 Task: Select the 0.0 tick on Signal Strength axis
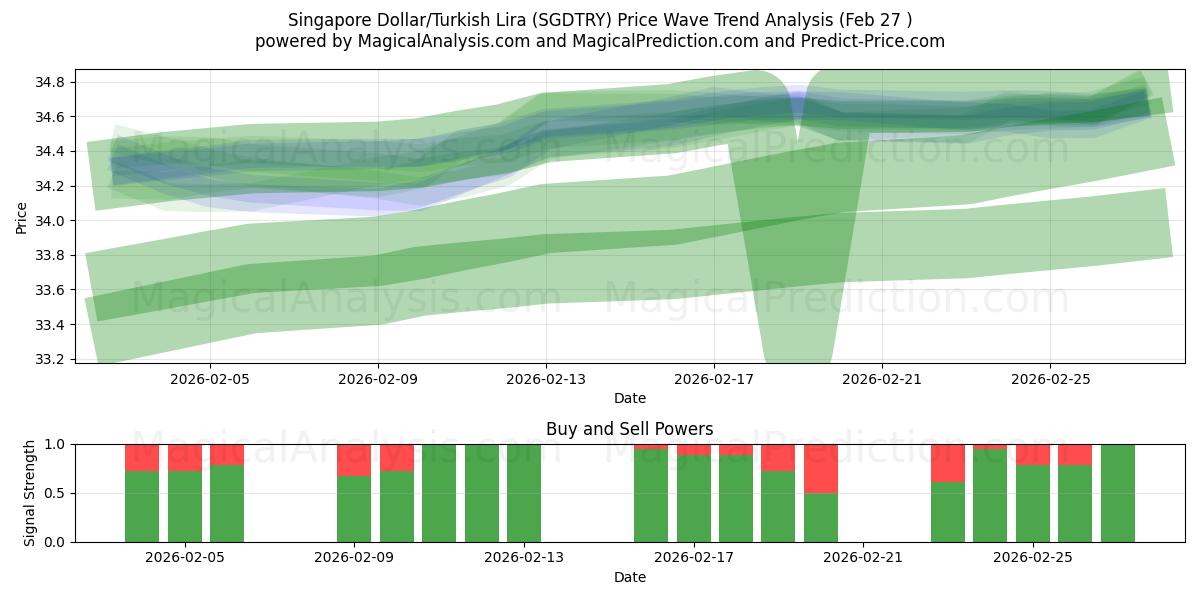pos(56,542)
